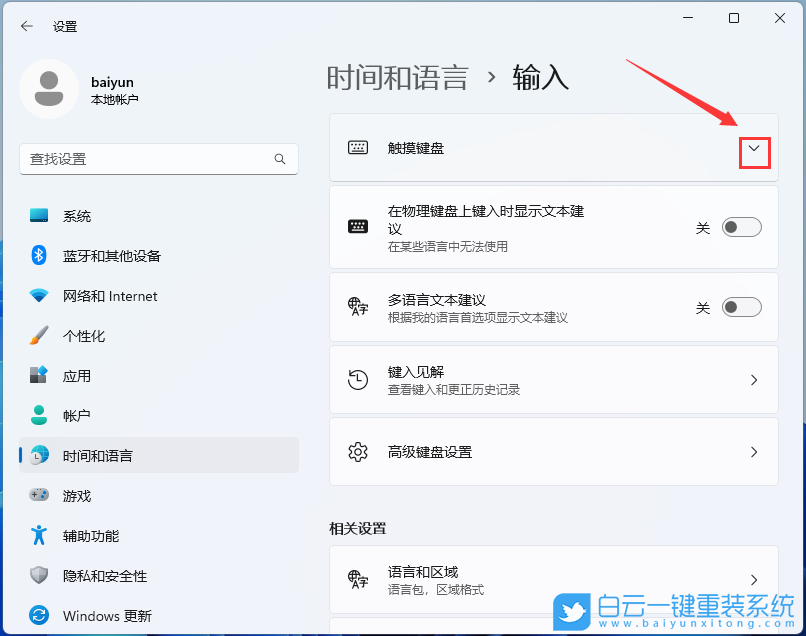This screenshot has height=636, width=806.
Task: Select the 触摸键盘 keyboard icon
Action: pos(358,147)
